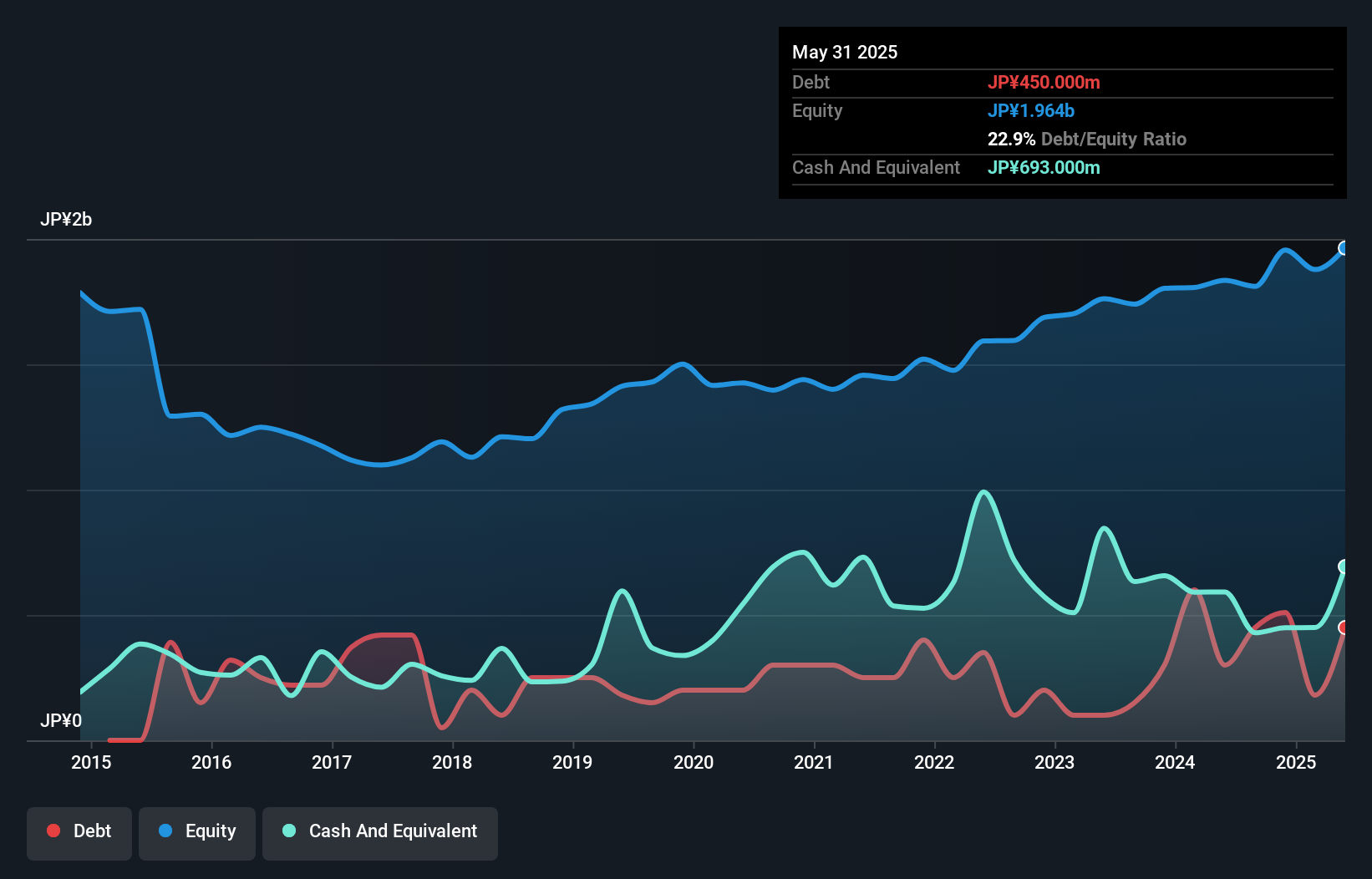Select the Equity endpoint marker on the chart
This screenshot has height=879, width=1372.
click(x=1344, y=248)
